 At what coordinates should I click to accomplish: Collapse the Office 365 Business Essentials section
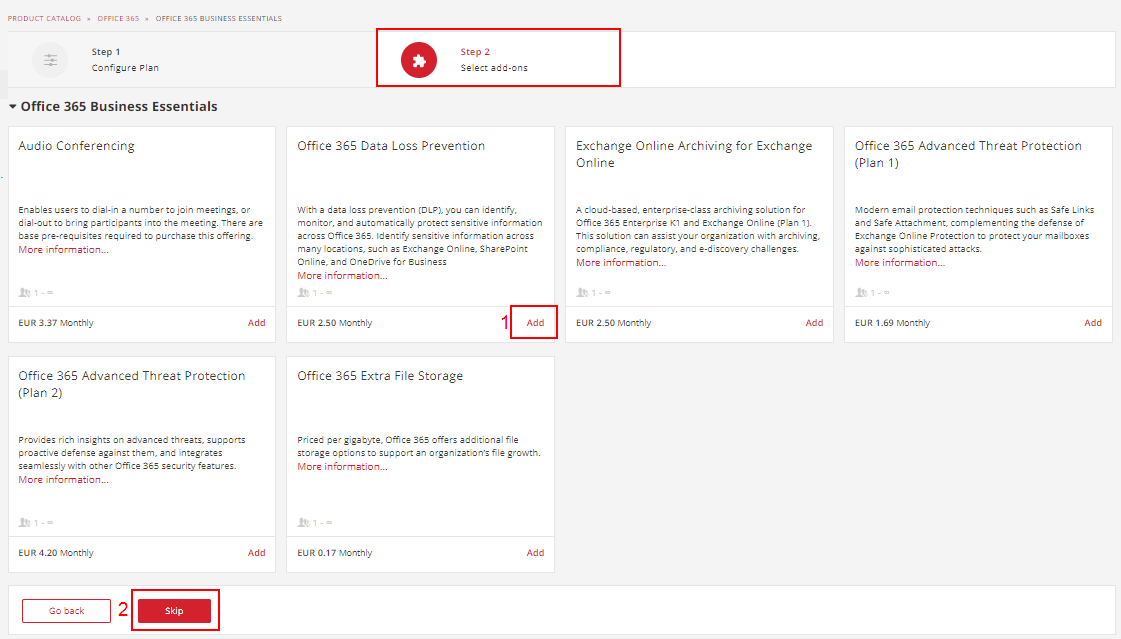[12, 106]
